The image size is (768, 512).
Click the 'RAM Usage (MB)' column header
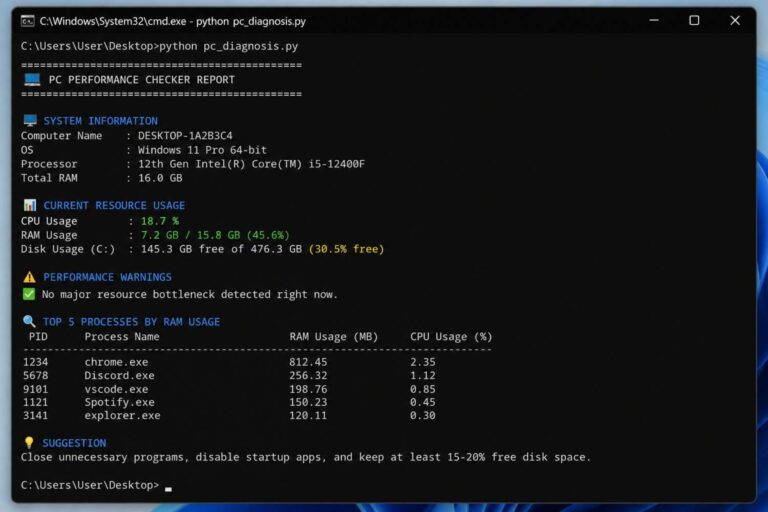[x=334, y=337]
